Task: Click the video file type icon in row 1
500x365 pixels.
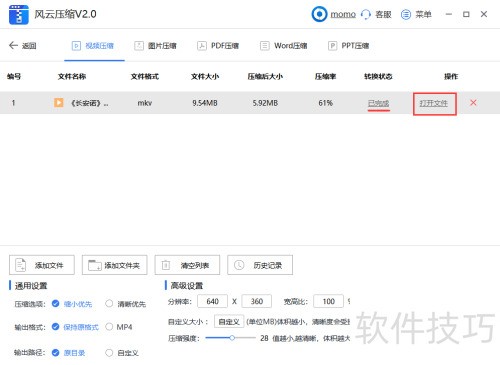Action: coord(59,103)
